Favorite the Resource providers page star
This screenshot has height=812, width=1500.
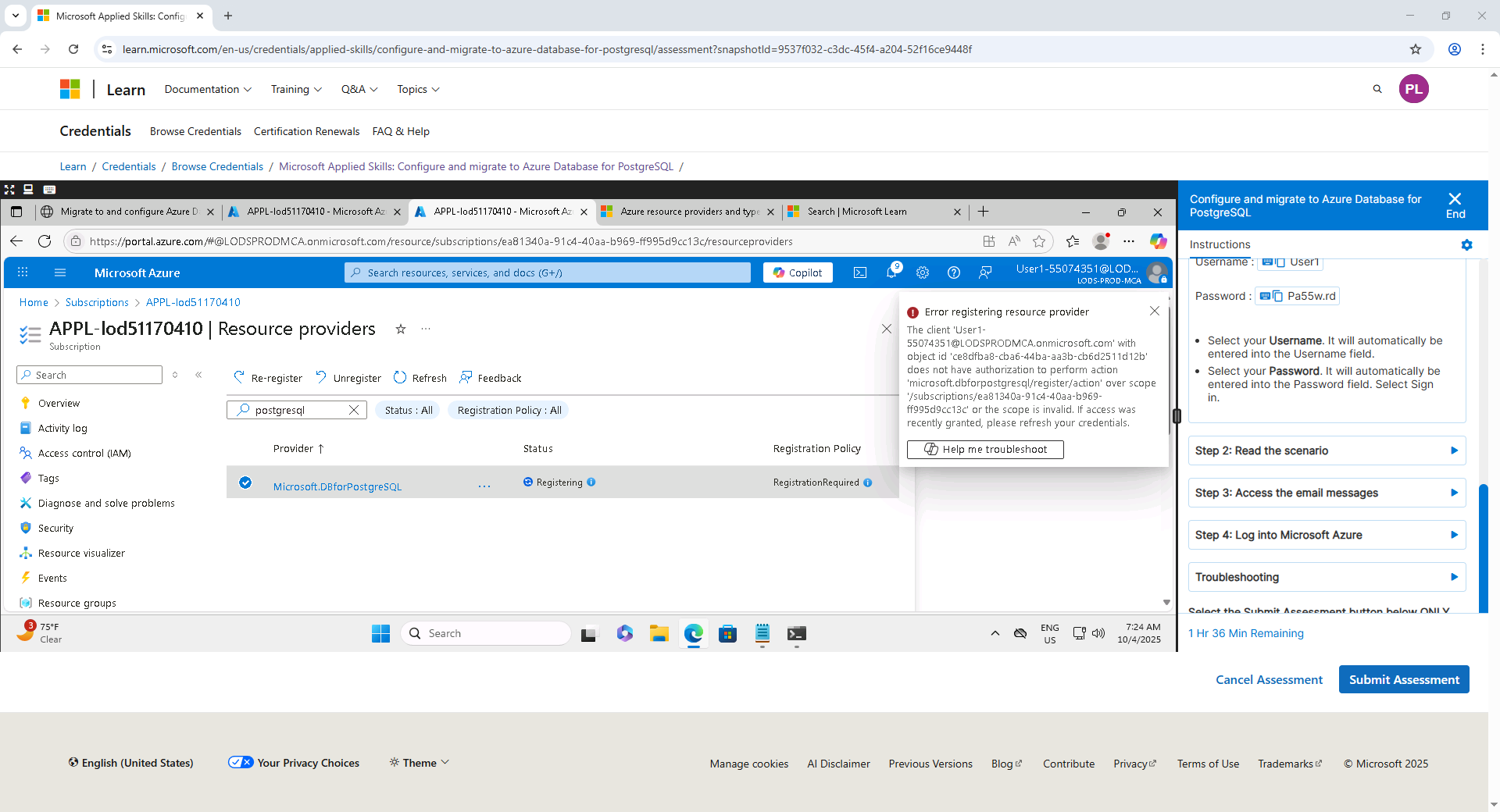coord(401,329)
